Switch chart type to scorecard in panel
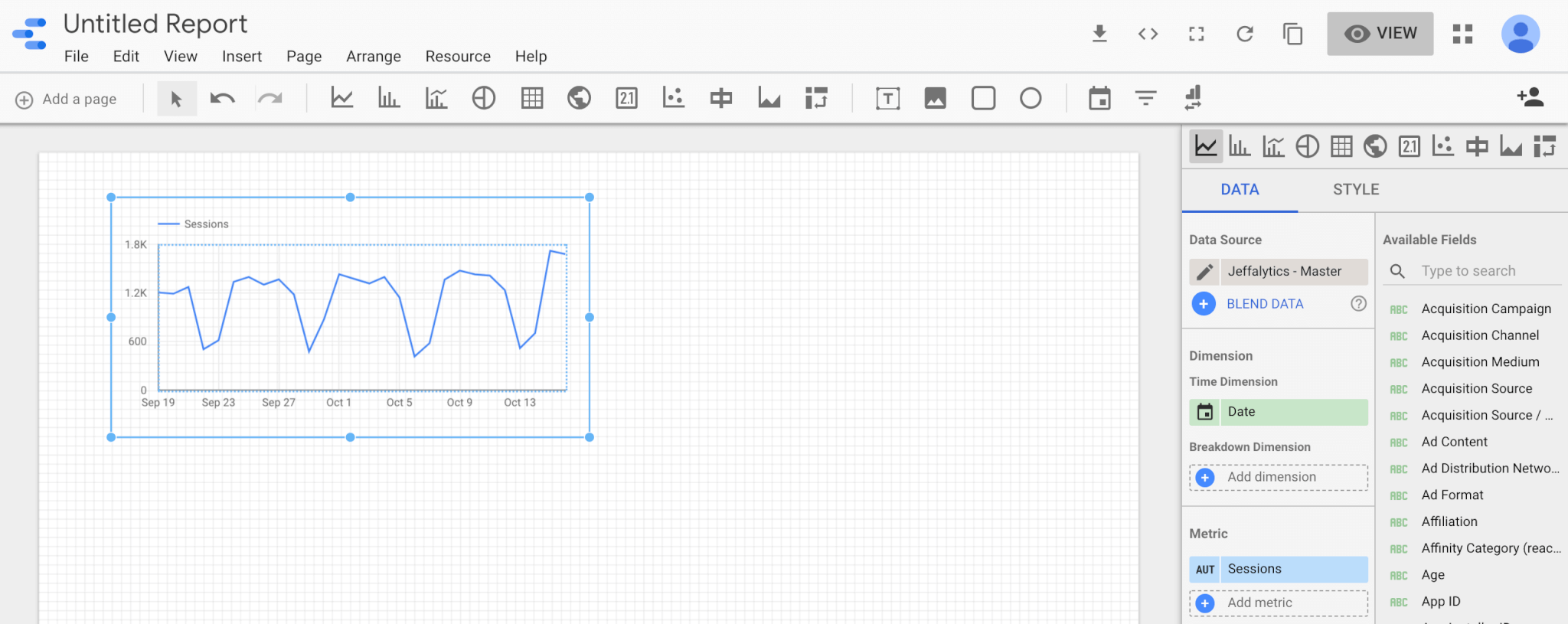Screen dimensions: 1568x624 1410,145
